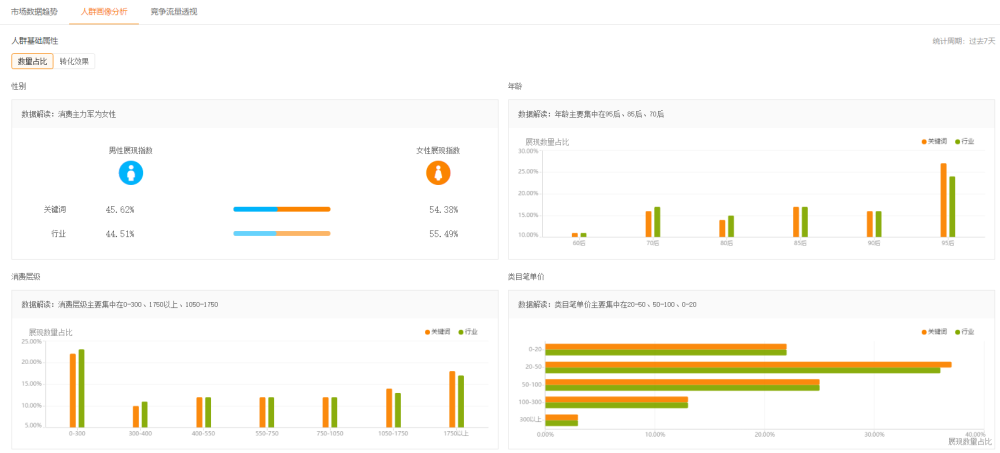
Task: Click orange 关键词 legend dot in 年龄 chart
Action: click(924, 142)
